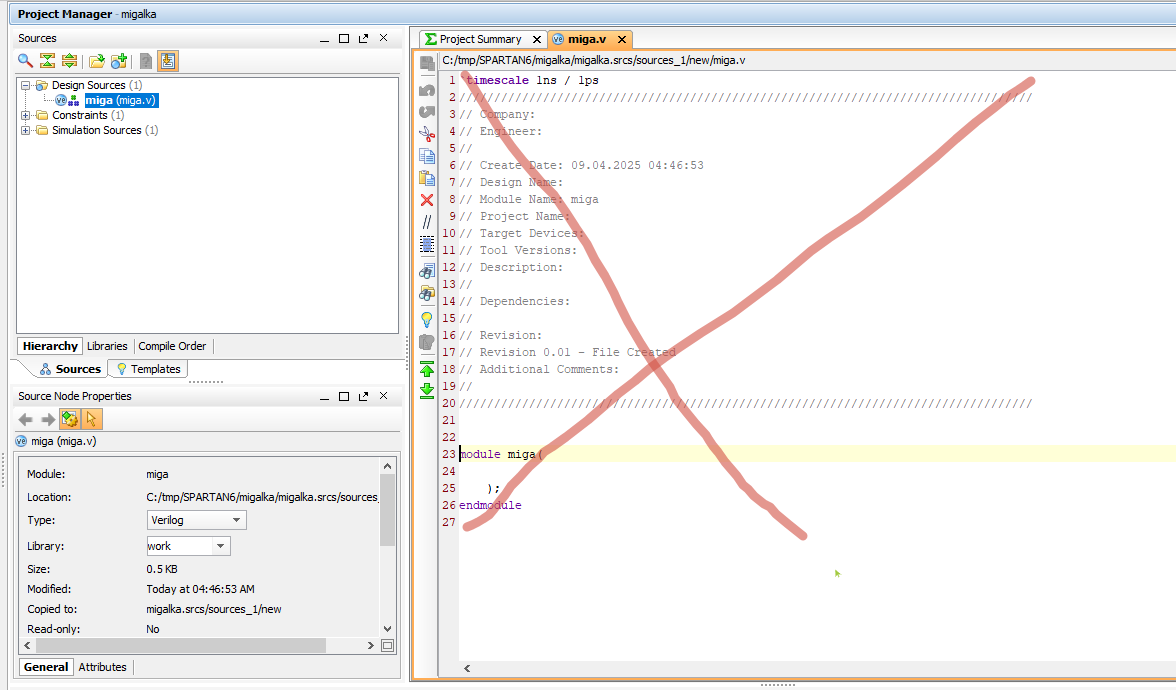Viewport: 1176px width, 690px height.
Task: Click the toggle line comments slash icon
Action: click(427, 222)
